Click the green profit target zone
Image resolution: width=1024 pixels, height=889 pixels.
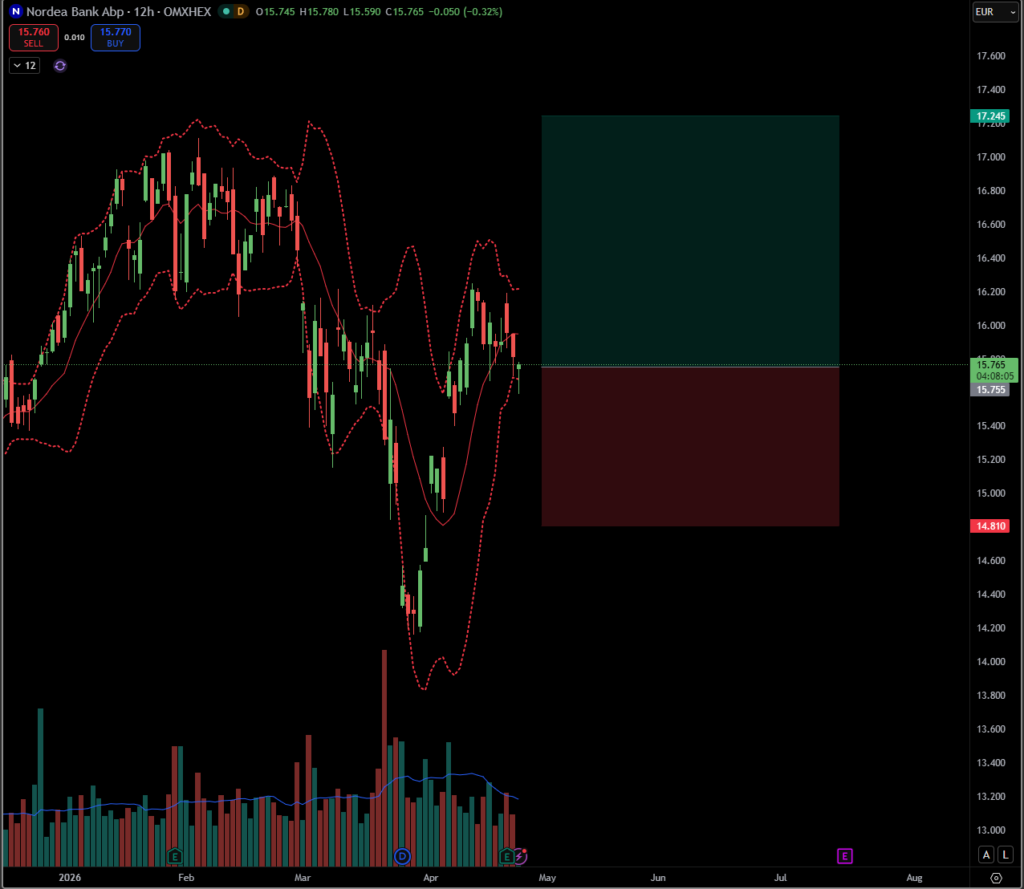click(689, 240)
